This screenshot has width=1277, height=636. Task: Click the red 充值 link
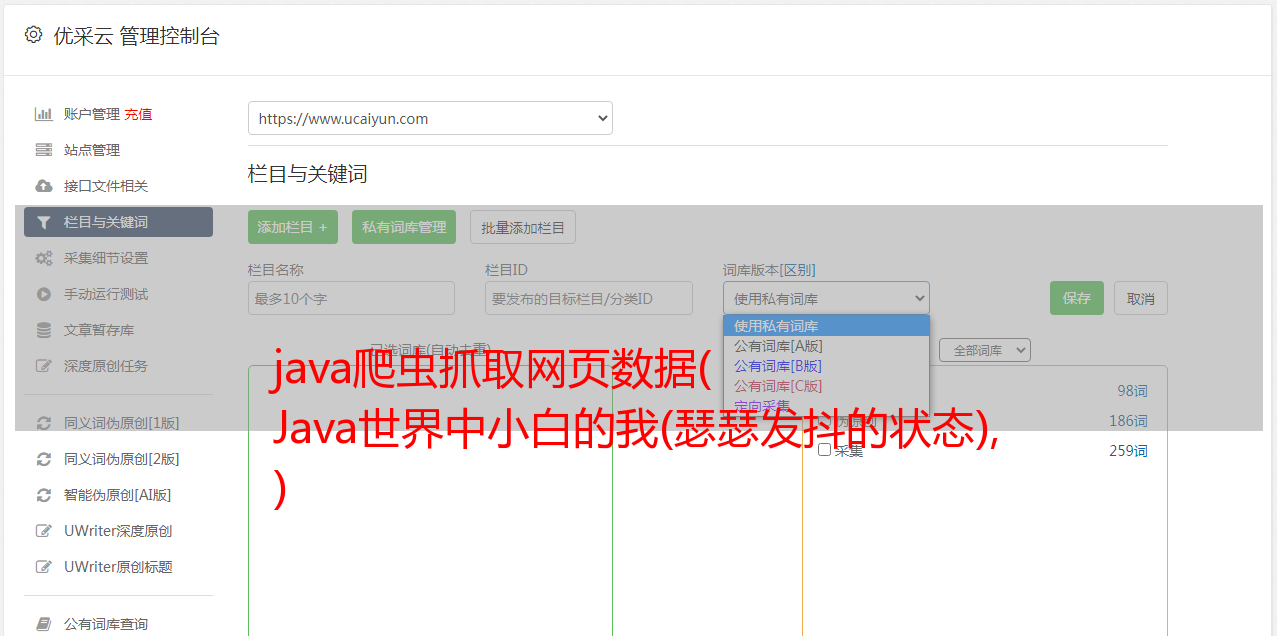(x=138, y=114)
